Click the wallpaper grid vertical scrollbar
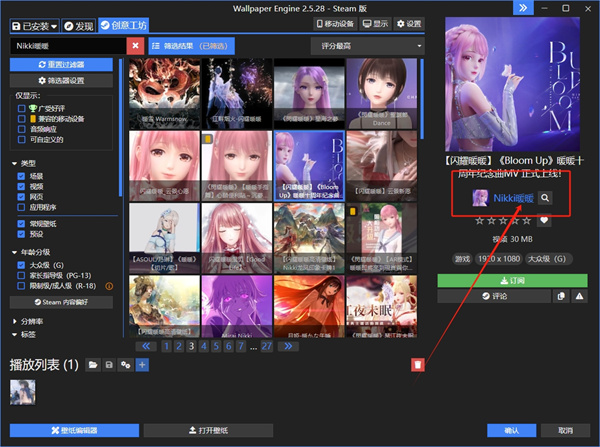600x447 pixels. click(422, 100)
